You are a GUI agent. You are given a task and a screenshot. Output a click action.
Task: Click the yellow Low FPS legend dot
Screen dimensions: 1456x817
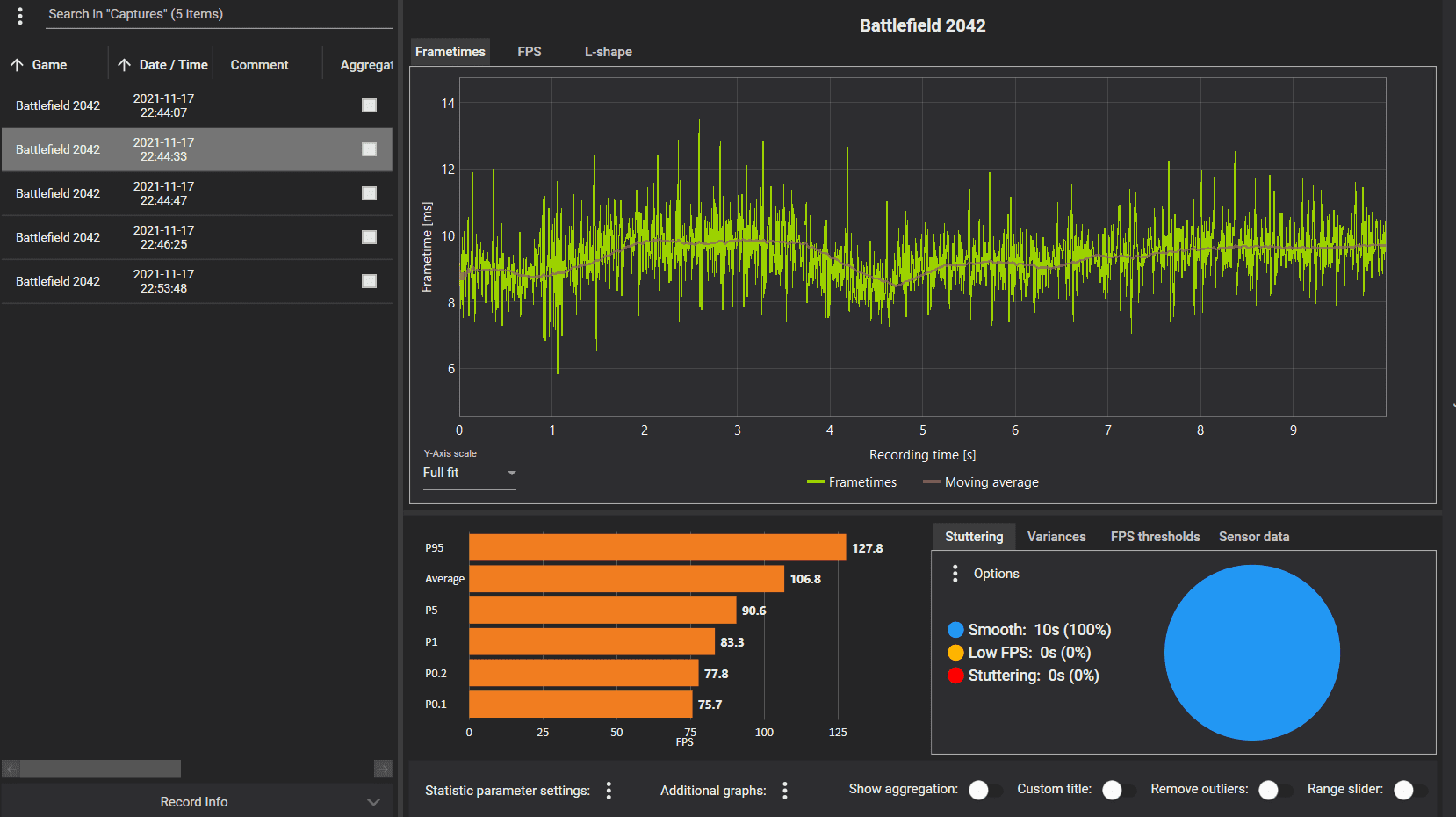955,653
